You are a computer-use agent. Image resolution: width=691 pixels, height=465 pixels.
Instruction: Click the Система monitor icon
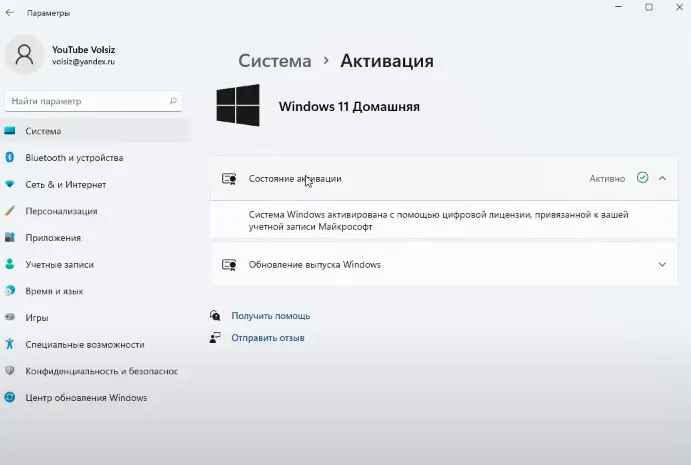coord(10,131)
